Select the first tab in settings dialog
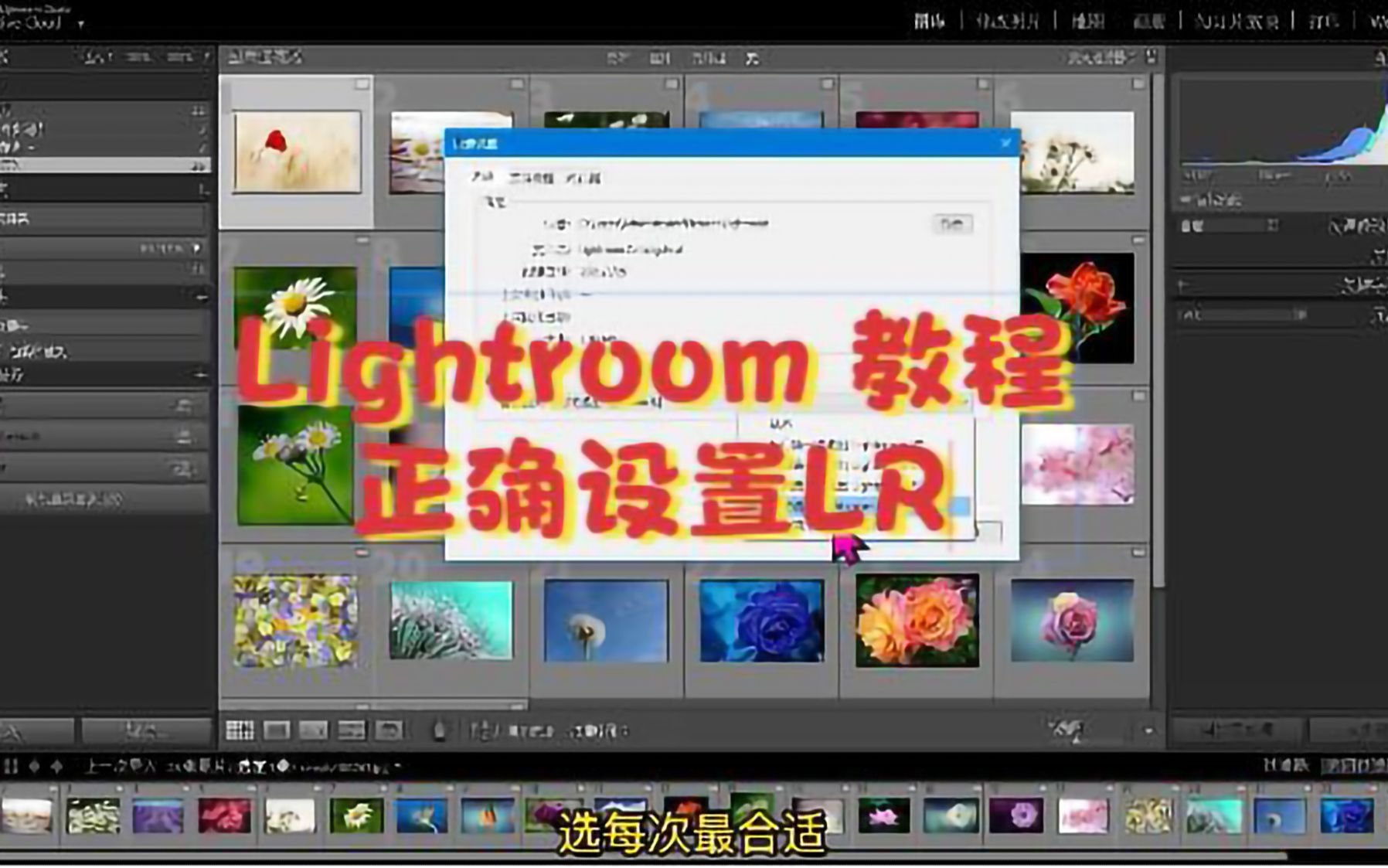 click(482, 178)
